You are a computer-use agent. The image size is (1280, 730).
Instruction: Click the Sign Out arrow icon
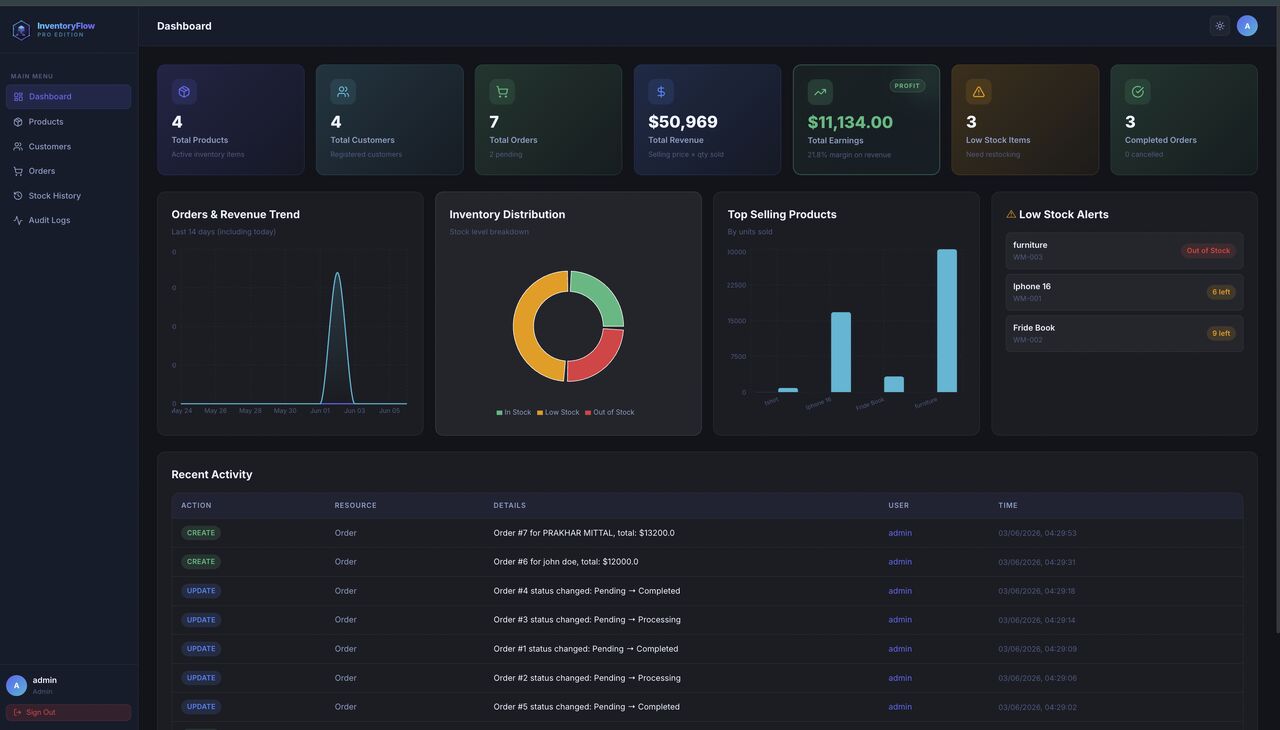click(x=18, y=713)
